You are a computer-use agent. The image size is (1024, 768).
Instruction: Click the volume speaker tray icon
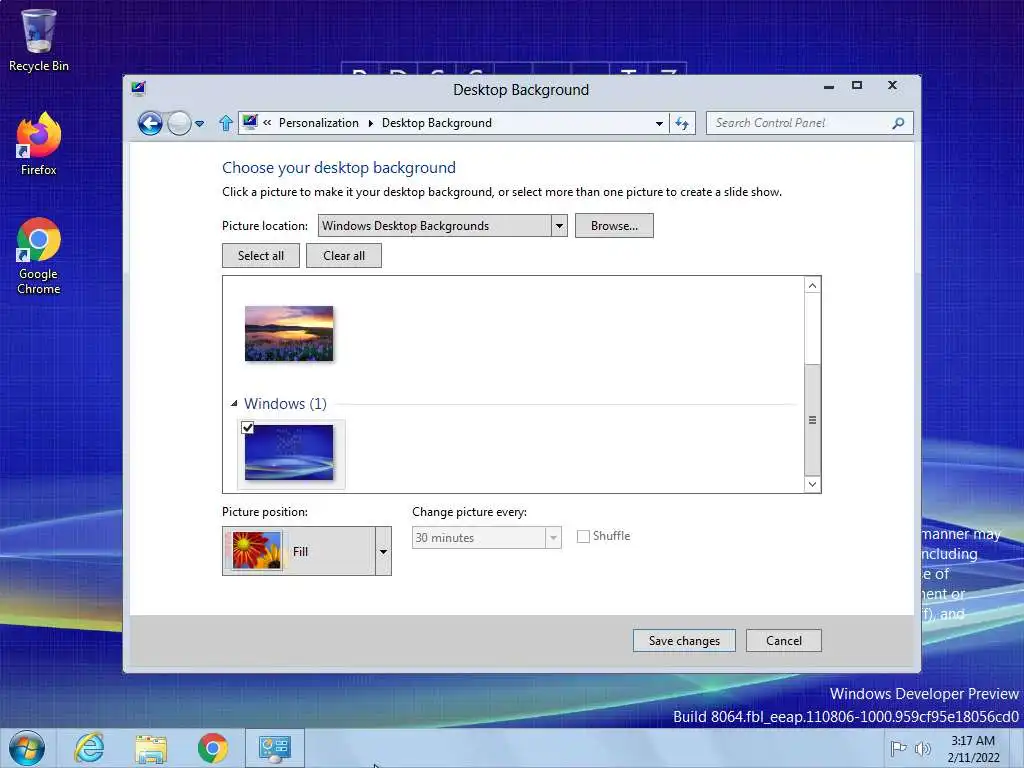pyautogui.click(x=923, y=748)
